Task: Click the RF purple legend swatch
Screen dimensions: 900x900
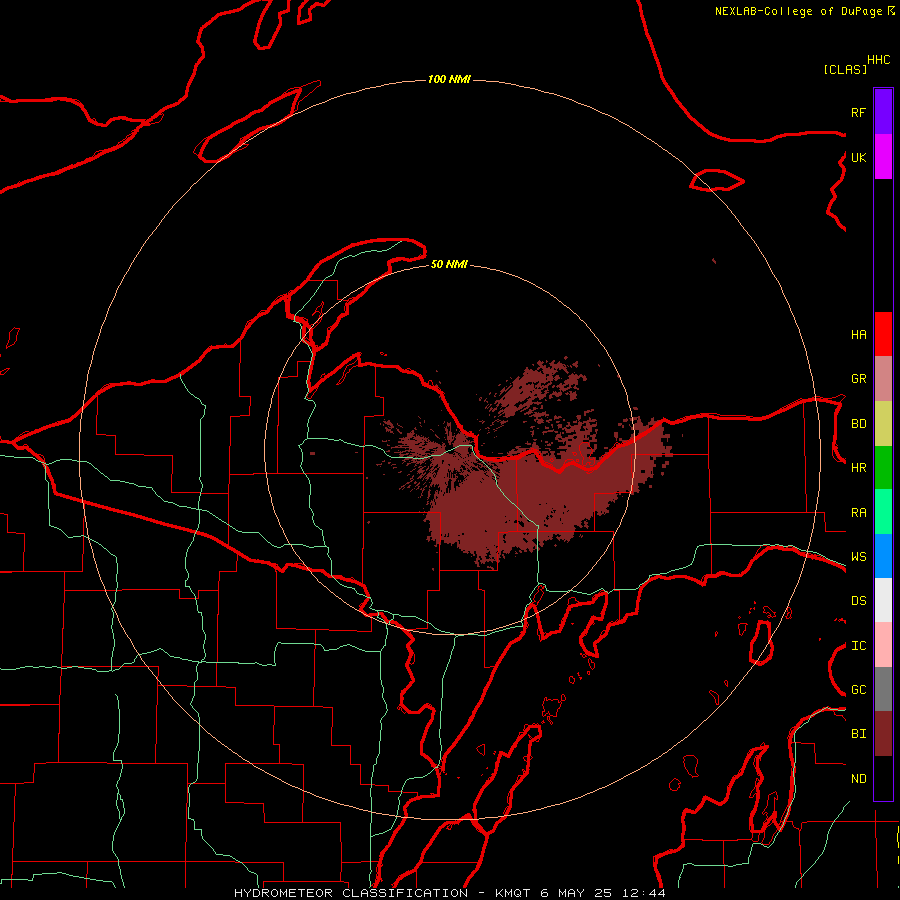Action: click(x=883, y=112)
